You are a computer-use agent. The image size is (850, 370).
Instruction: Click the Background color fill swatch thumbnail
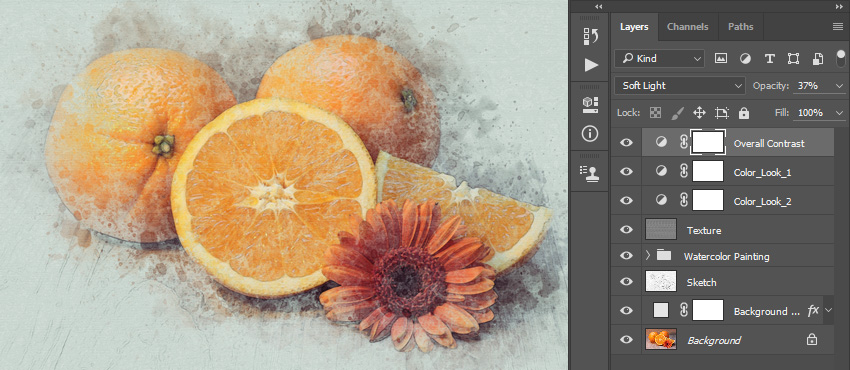click(661, 310)
